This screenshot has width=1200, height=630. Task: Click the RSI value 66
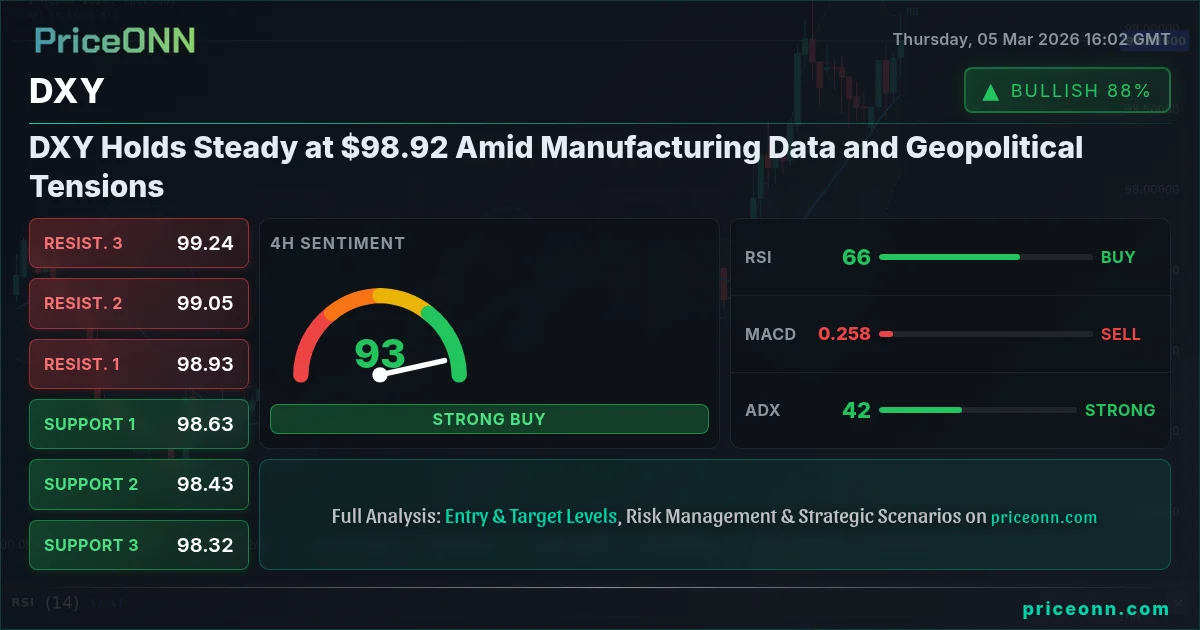pos(856,257)
